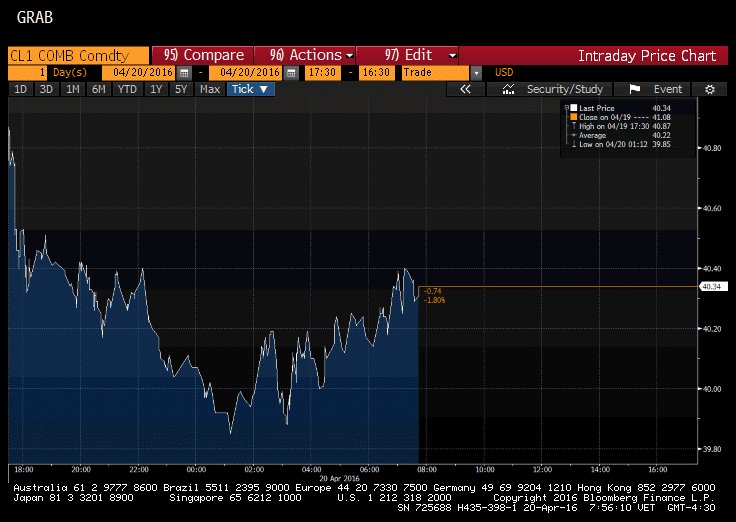Open start date calendar picker icon
Image resolution: width=736 pixels, height=522 pixels.
click(183, 73)
